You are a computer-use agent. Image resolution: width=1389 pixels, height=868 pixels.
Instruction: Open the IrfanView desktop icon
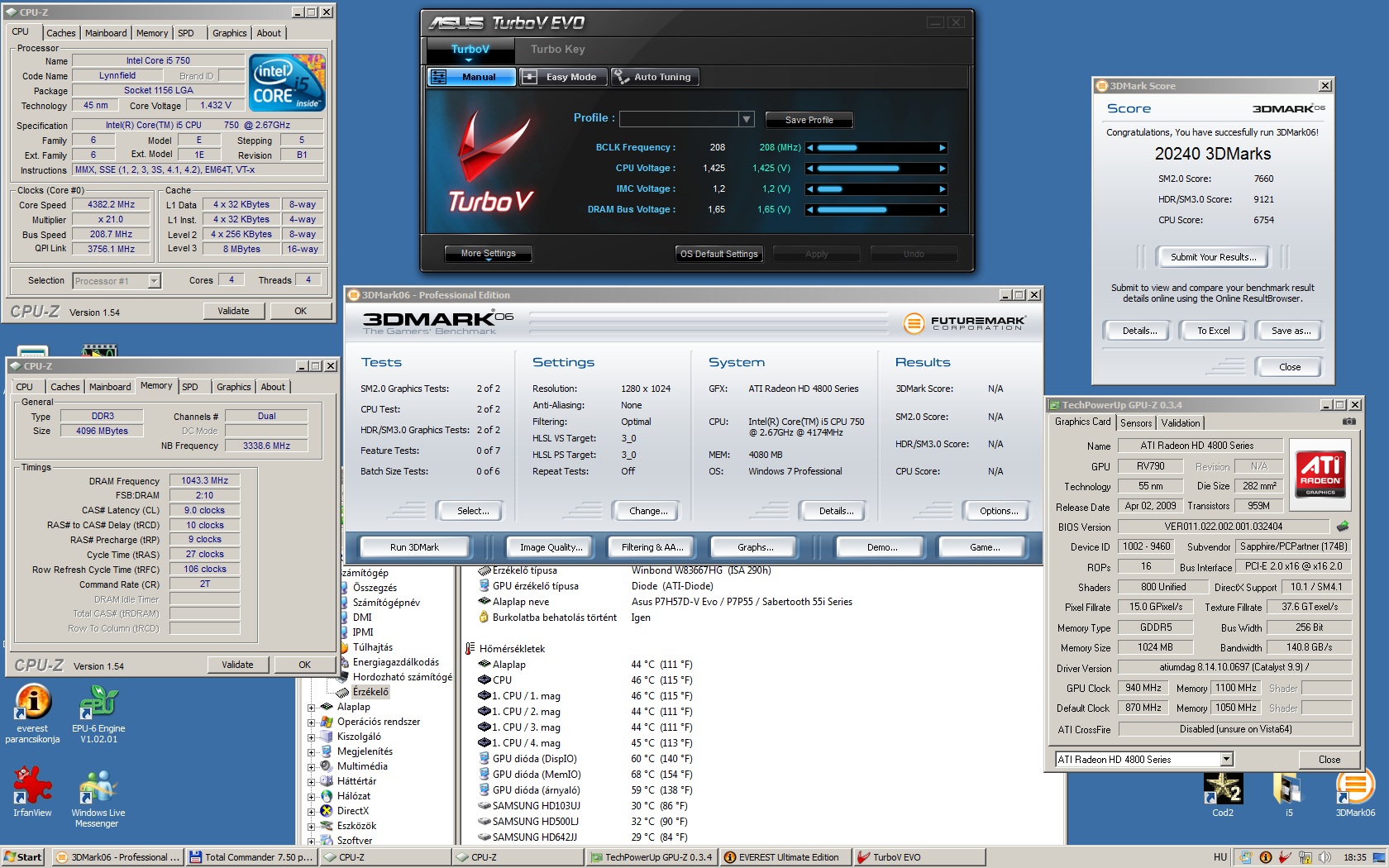[32, 792]
